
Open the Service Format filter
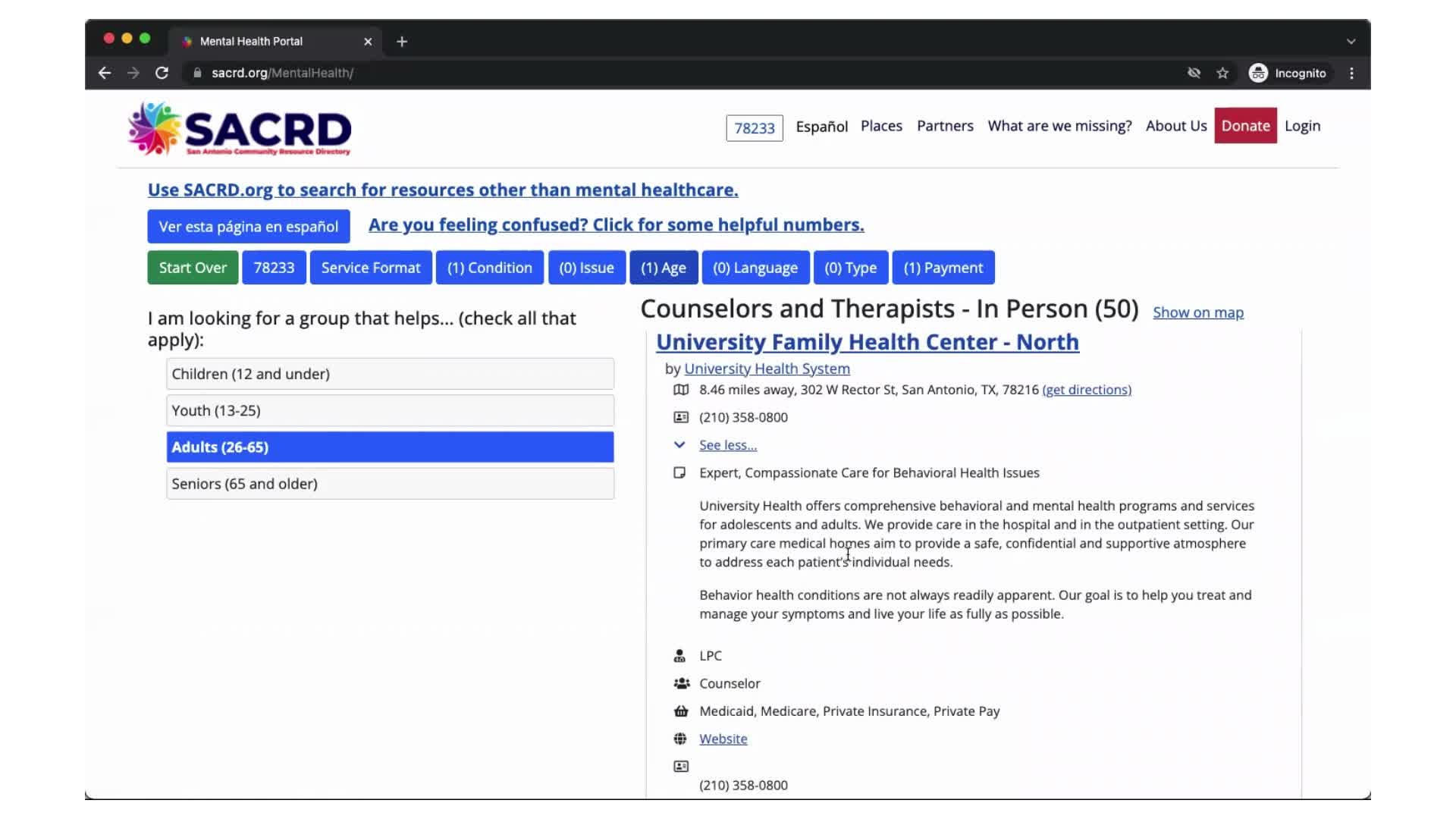[371, 268]
